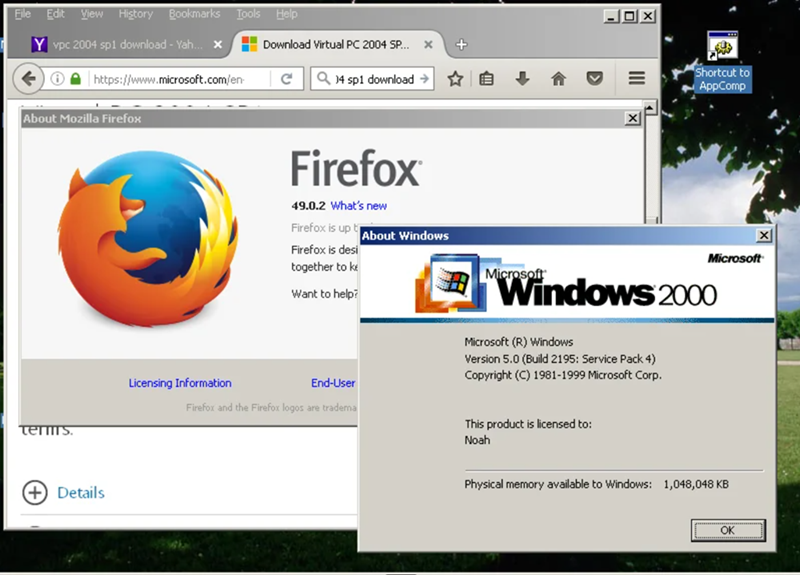Open the History menu

pos(136,14)
